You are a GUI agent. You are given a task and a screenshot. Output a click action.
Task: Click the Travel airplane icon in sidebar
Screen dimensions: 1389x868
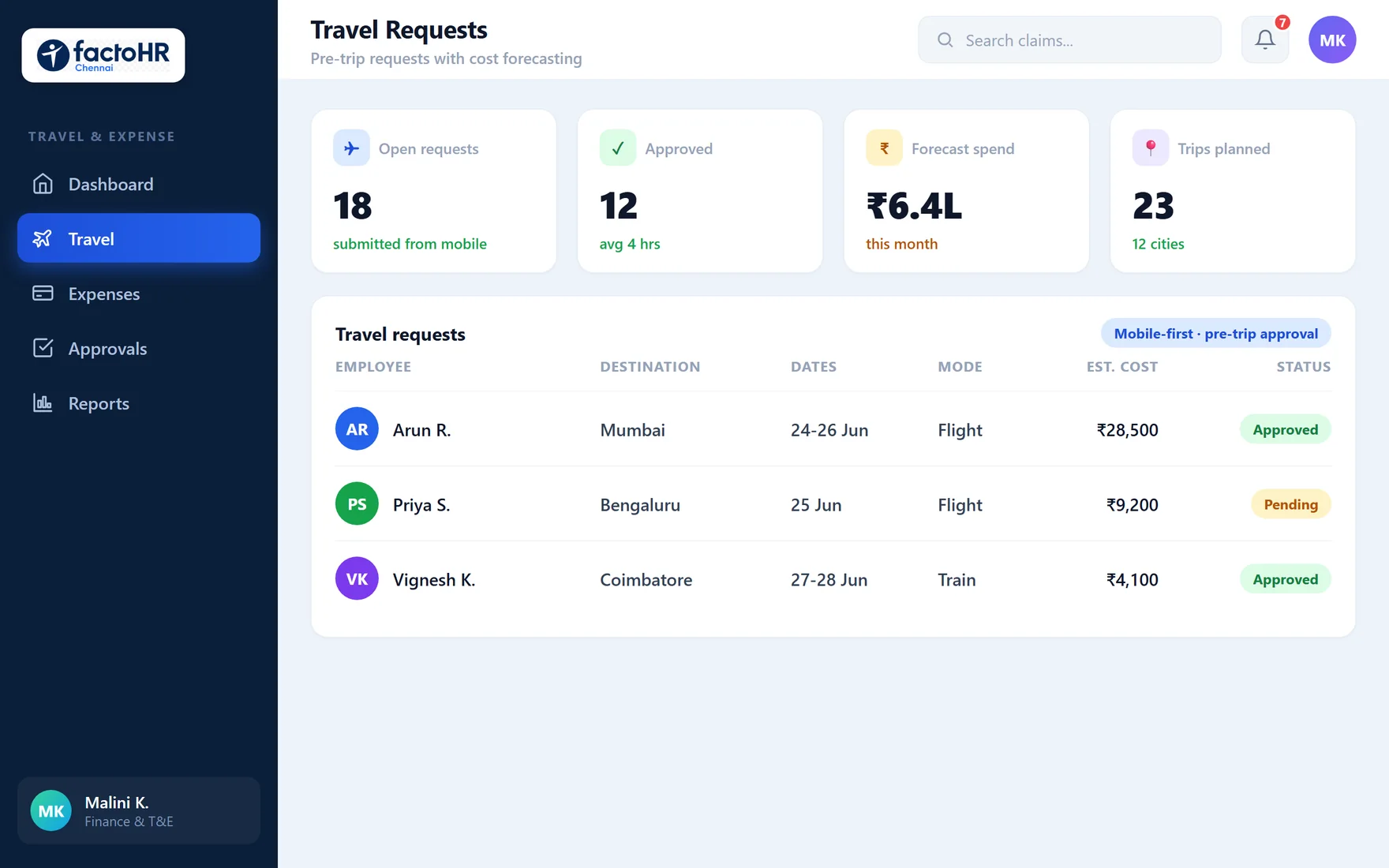pyautogui.click(x=43, y=238)
